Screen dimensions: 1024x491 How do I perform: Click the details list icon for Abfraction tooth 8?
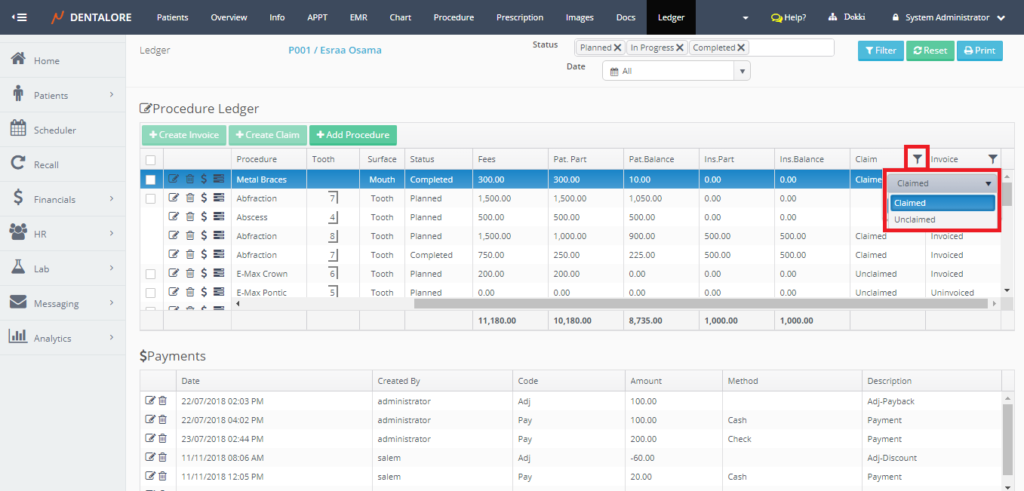(218, 236)
